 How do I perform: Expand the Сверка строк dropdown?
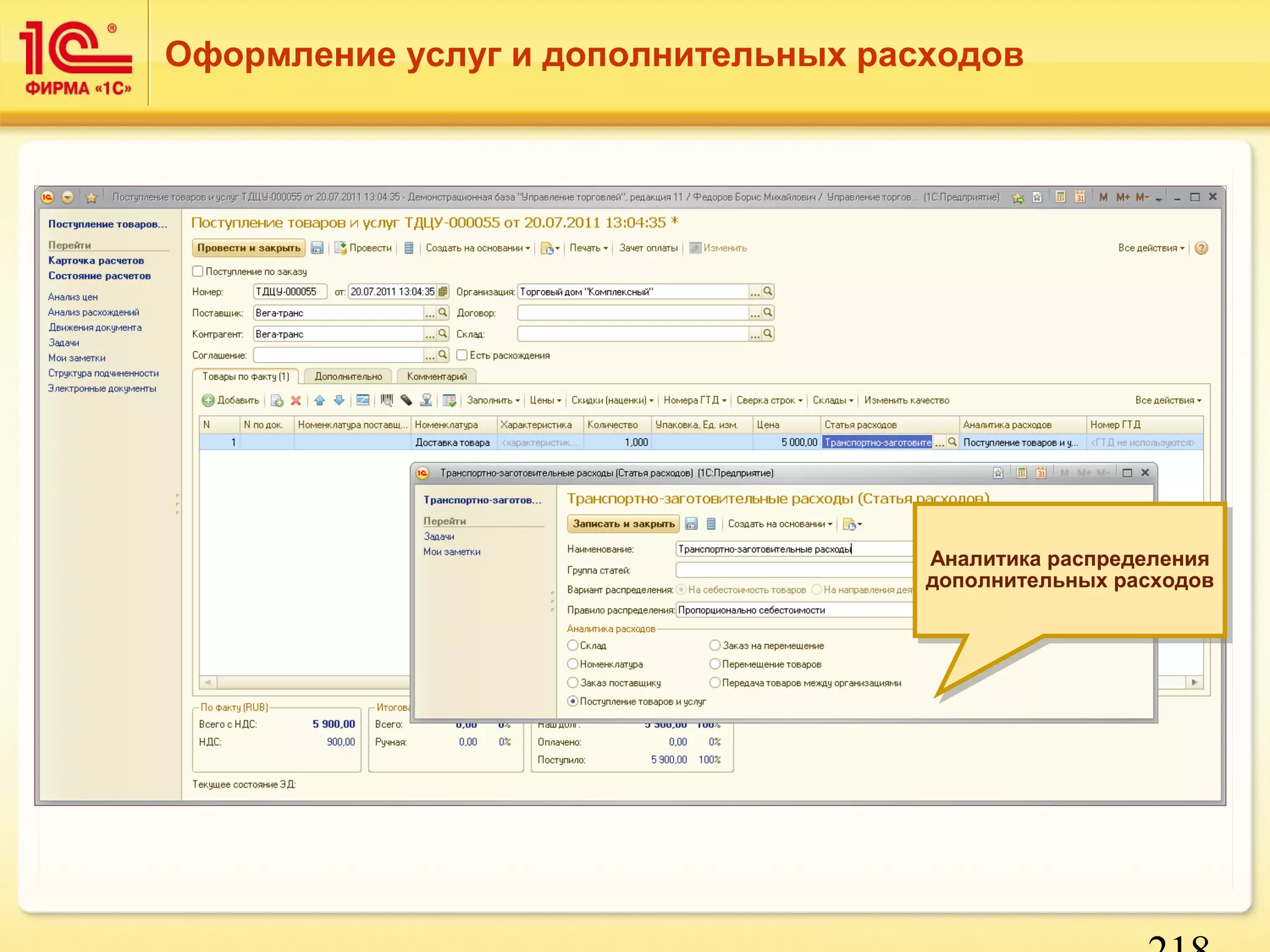[769, 400]
